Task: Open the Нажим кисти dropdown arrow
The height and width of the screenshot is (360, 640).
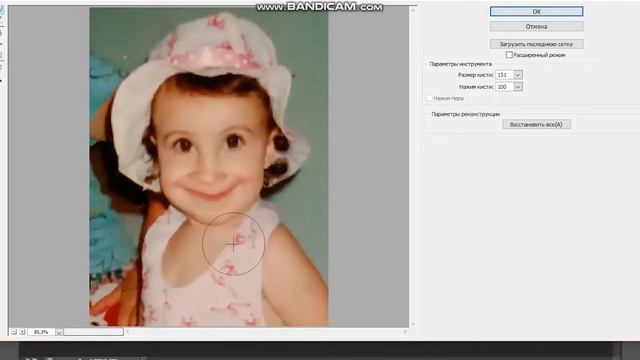Action: [518, 87]
